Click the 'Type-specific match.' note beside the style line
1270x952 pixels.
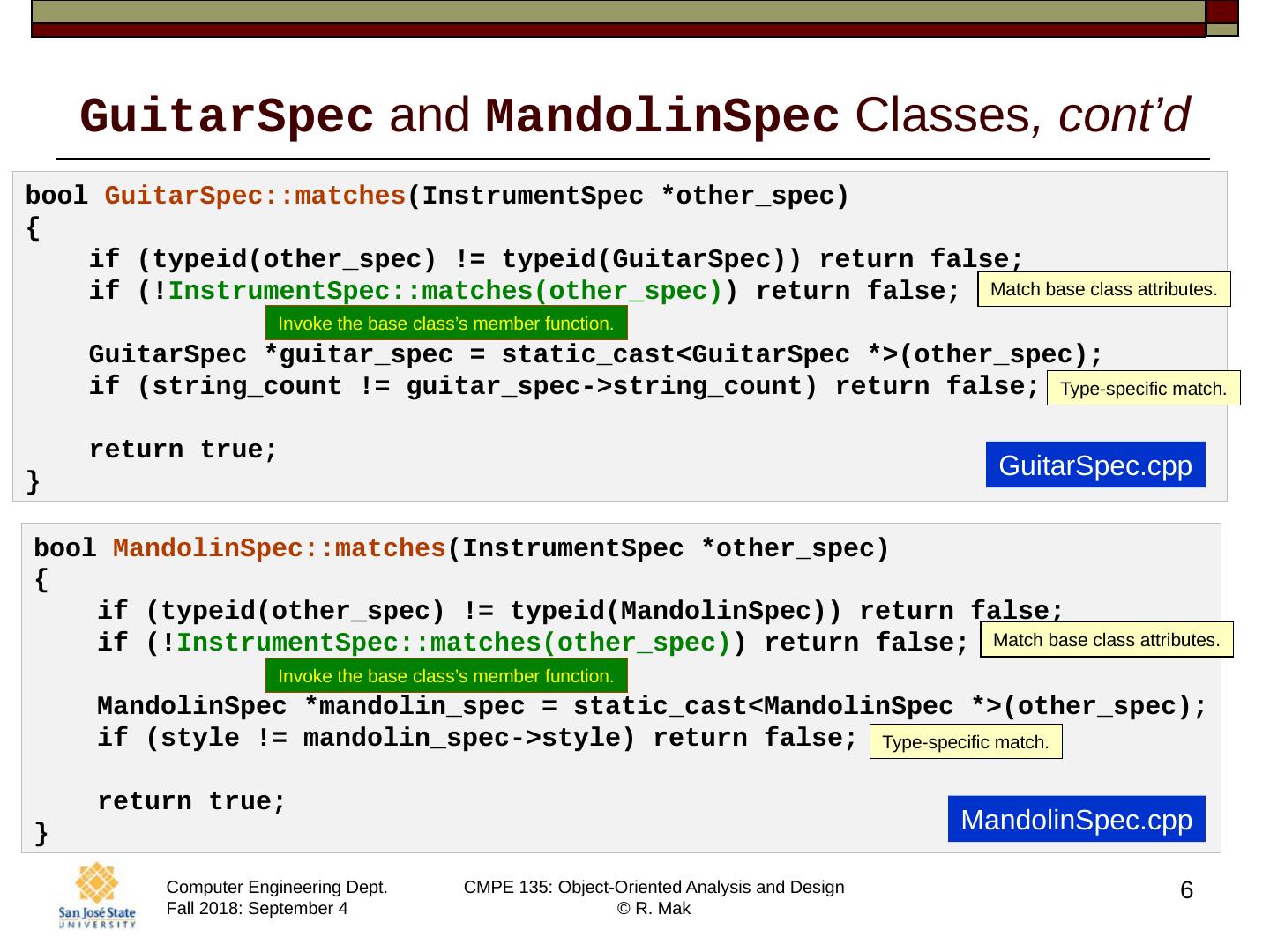pyautogui.click(x=966, y=742)
